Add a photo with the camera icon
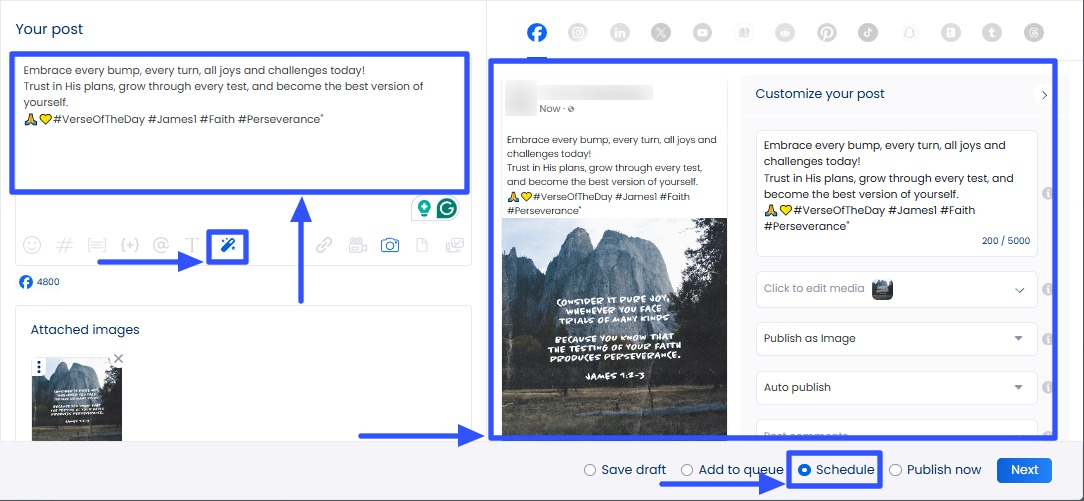This screenshot has height=501, width=1084. point(390,245)
